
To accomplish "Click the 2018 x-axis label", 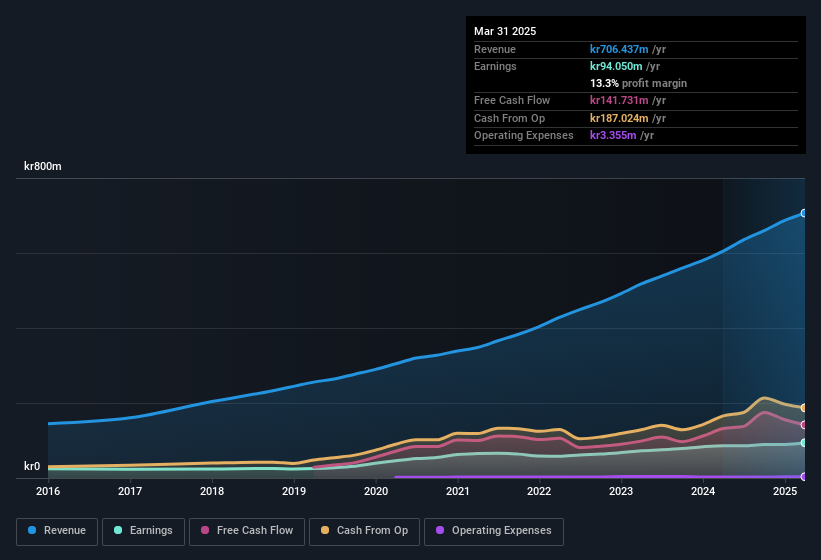I will point(212,491).
